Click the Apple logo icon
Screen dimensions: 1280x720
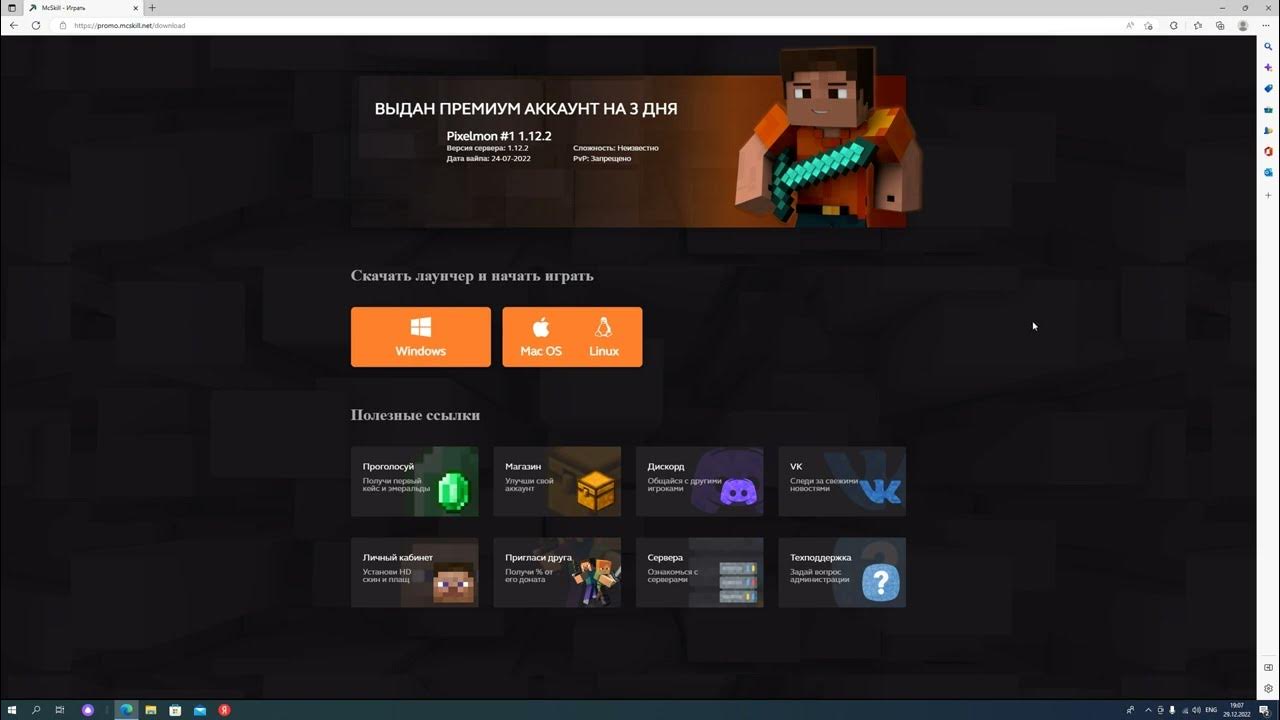pyautogui.click(x=541, y=327)
